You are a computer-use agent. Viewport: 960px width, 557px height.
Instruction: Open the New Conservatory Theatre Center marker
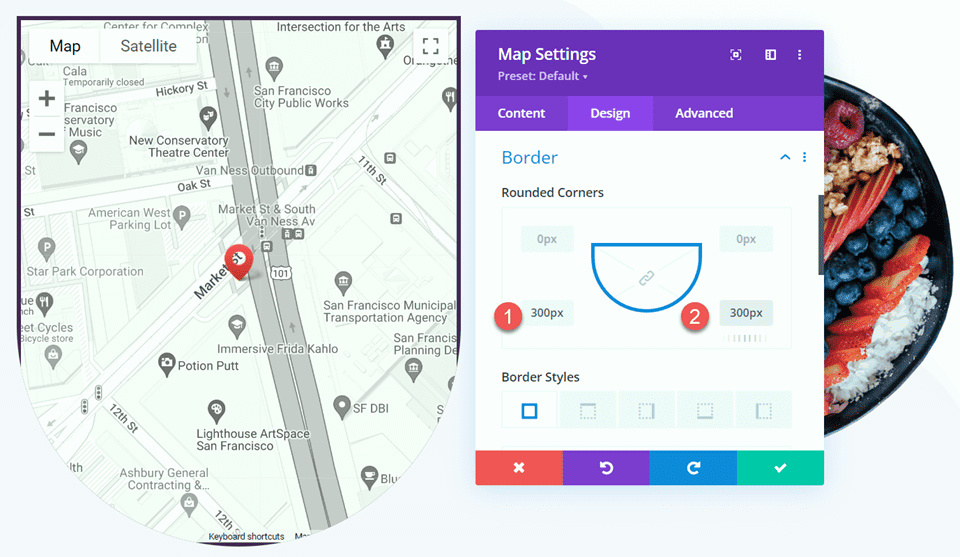pos(208,118)
